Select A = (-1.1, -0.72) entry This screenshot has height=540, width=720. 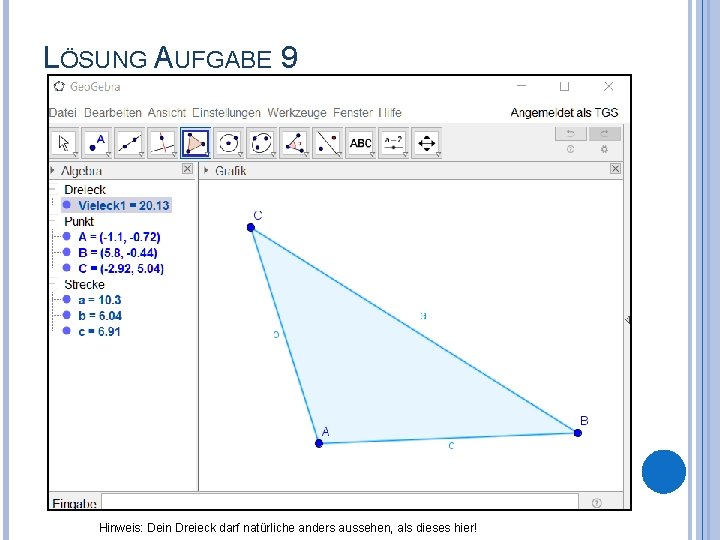(x=119, y=237)
